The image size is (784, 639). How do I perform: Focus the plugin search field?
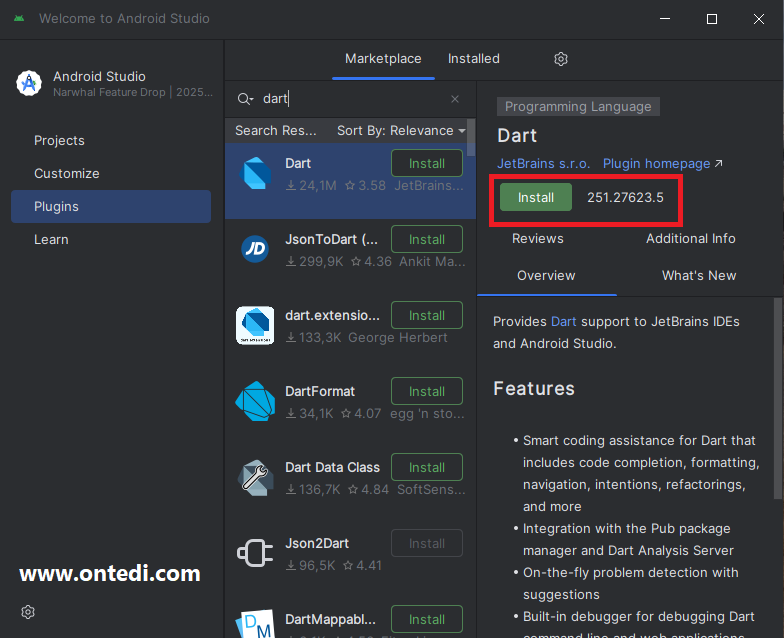352,98
